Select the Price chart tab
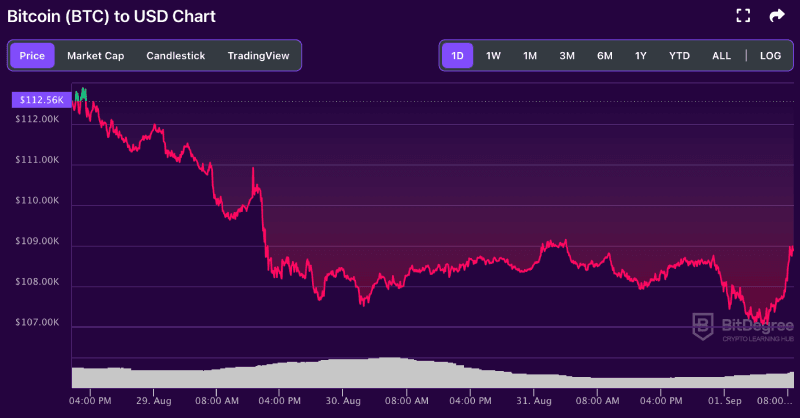The width and height of the screenshot is (800, 418). pyautogui.click(x=32, y=56)
